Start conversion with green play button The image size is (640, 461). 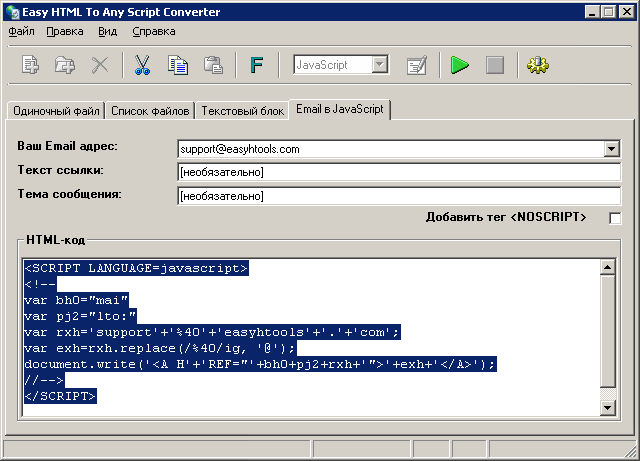tap(460, 65)
